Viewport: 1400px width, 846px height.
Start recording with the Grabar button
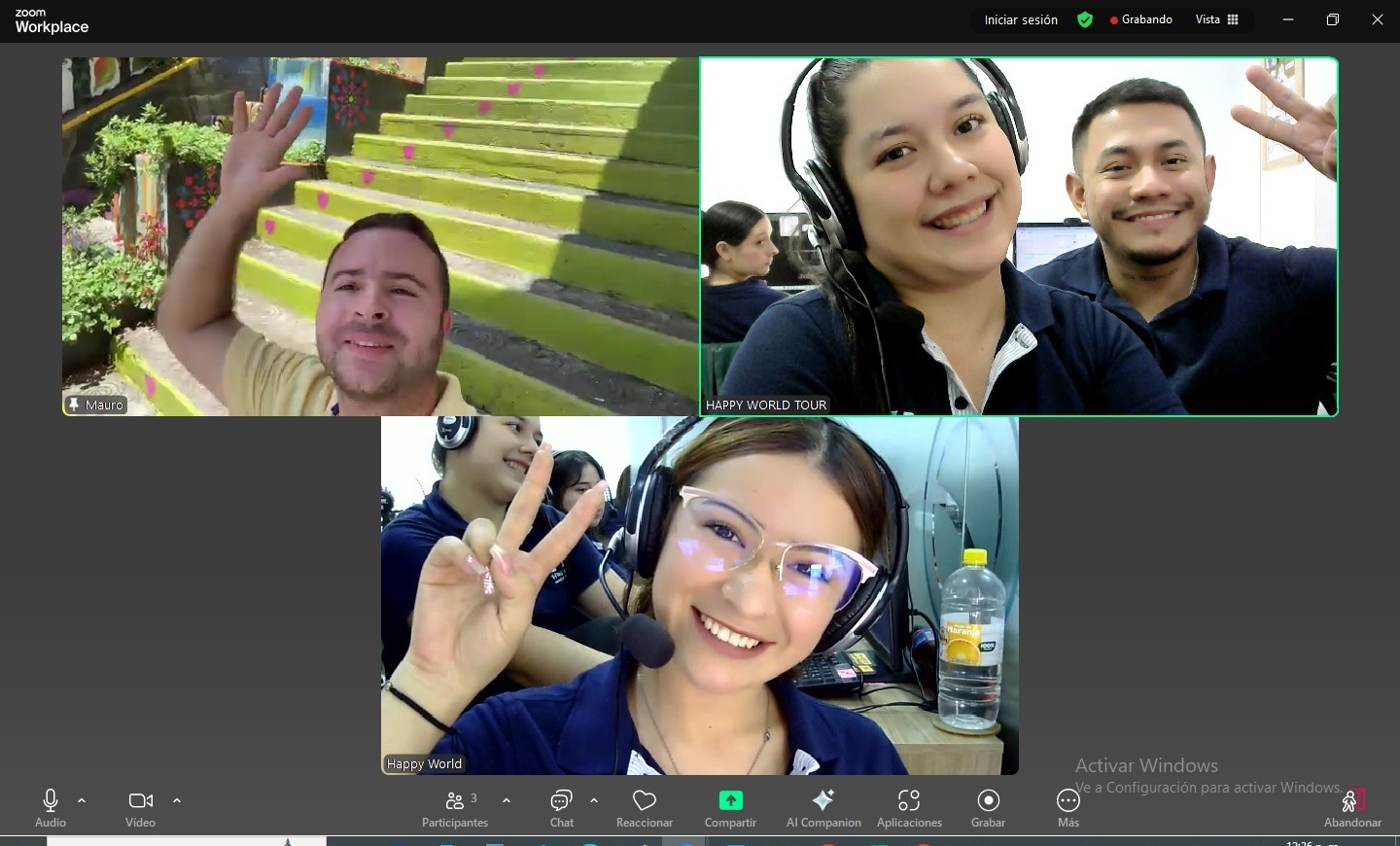point(988,801)
